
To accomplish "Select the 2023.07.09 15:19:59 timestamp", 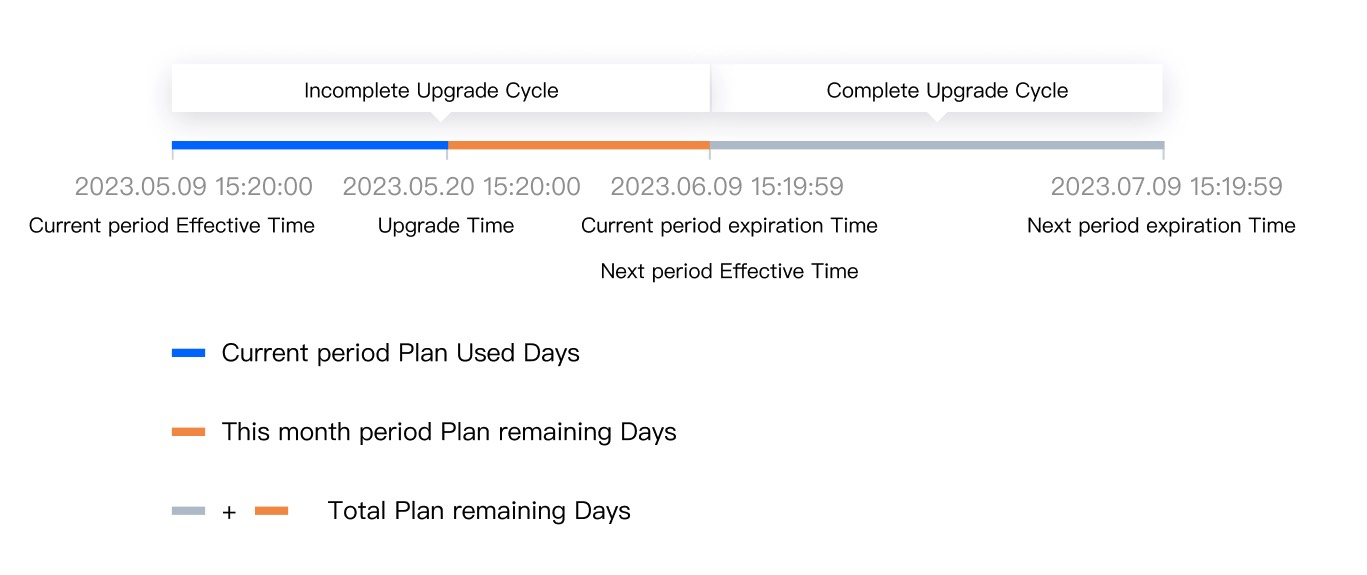I will pyautogui.click(x=1166, y=187).
